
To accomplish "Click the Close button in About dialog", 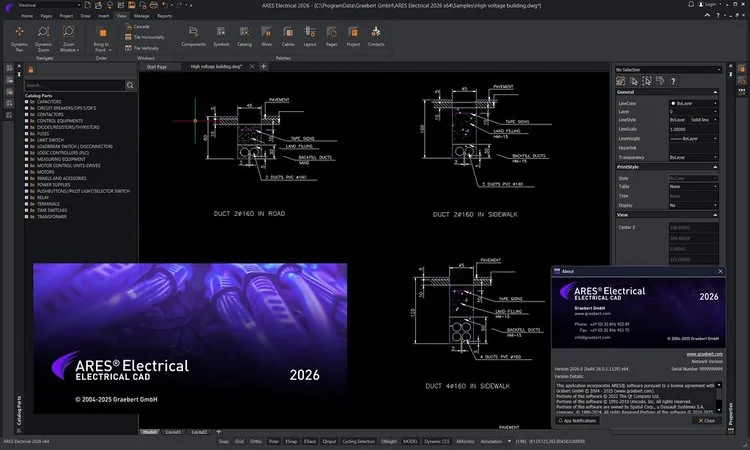I will pos(706,421).
